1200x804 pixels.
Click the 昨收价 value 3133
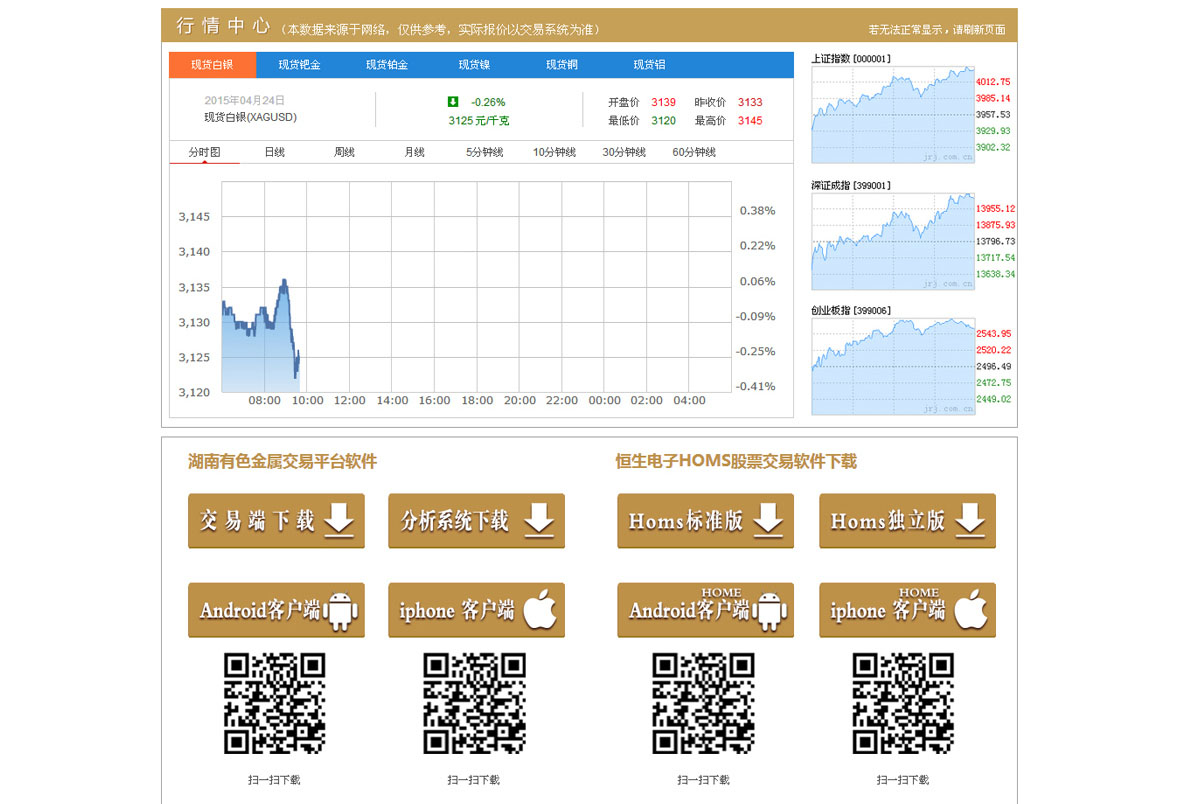point(750,102)
